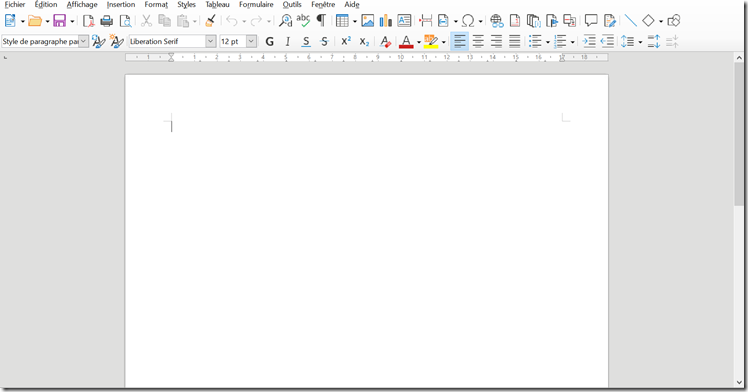Open Find and Replace
This screenshot has width=748, height=392.
285,21
